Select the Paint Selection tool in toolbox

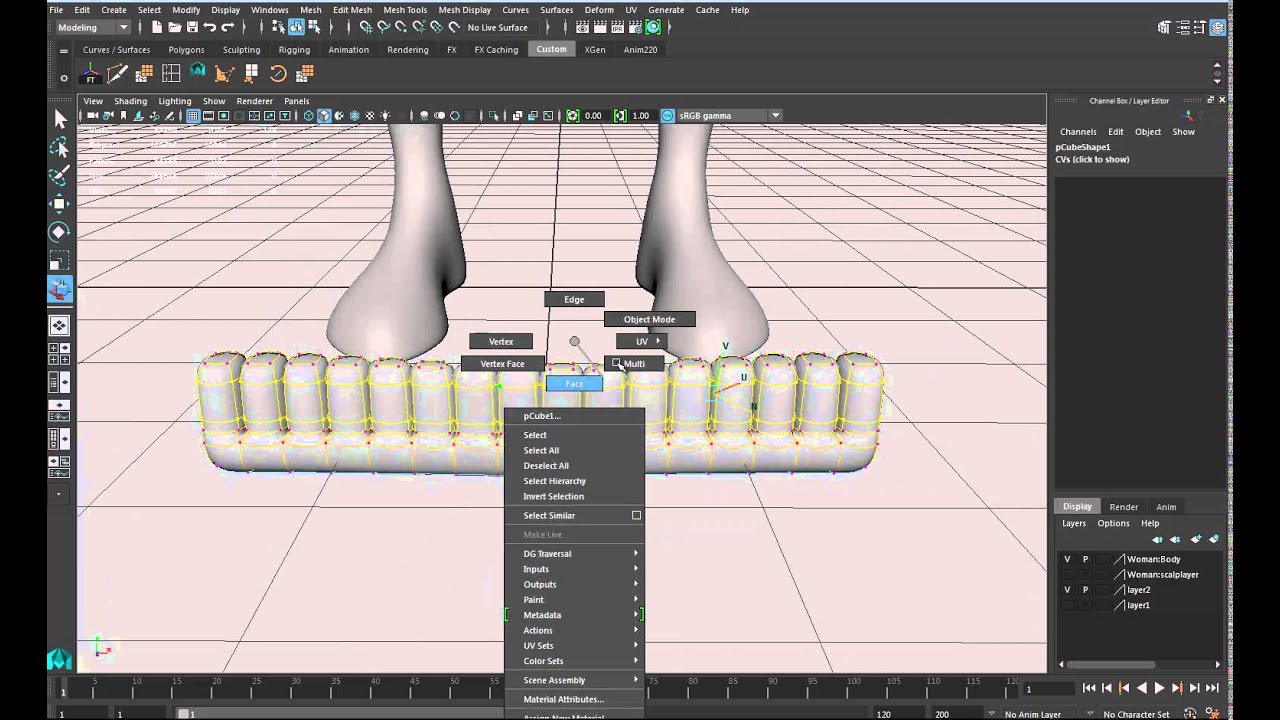pyautogui.click(x=59, y=175)
